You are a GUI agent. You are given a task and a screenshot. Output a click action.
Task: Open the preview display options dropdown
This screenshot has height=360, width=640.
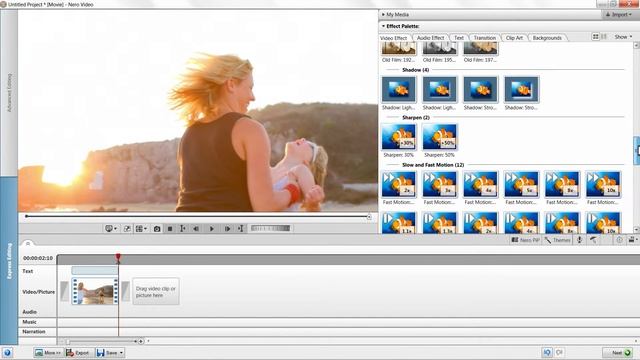111,229
